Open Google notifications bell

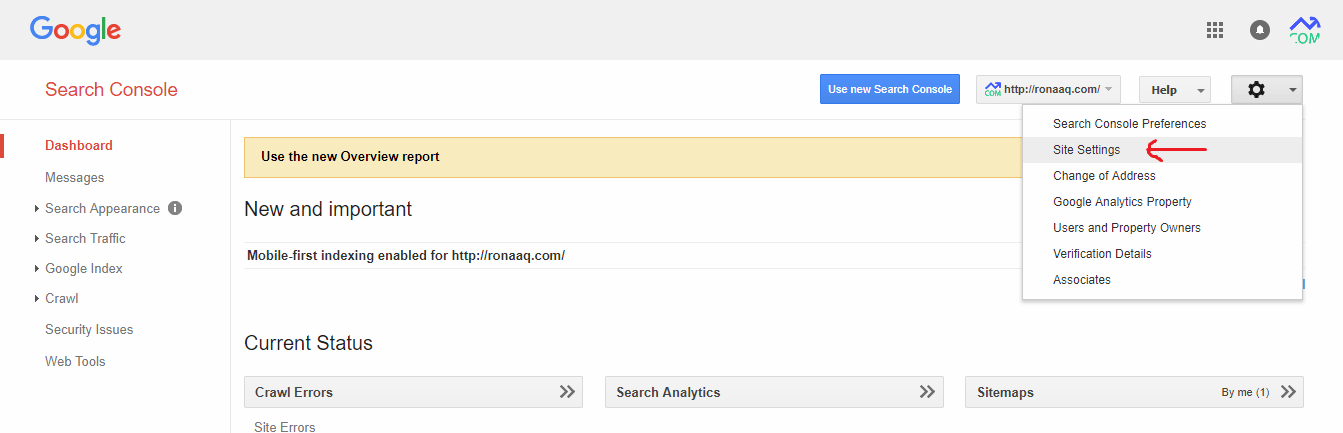1260,30
